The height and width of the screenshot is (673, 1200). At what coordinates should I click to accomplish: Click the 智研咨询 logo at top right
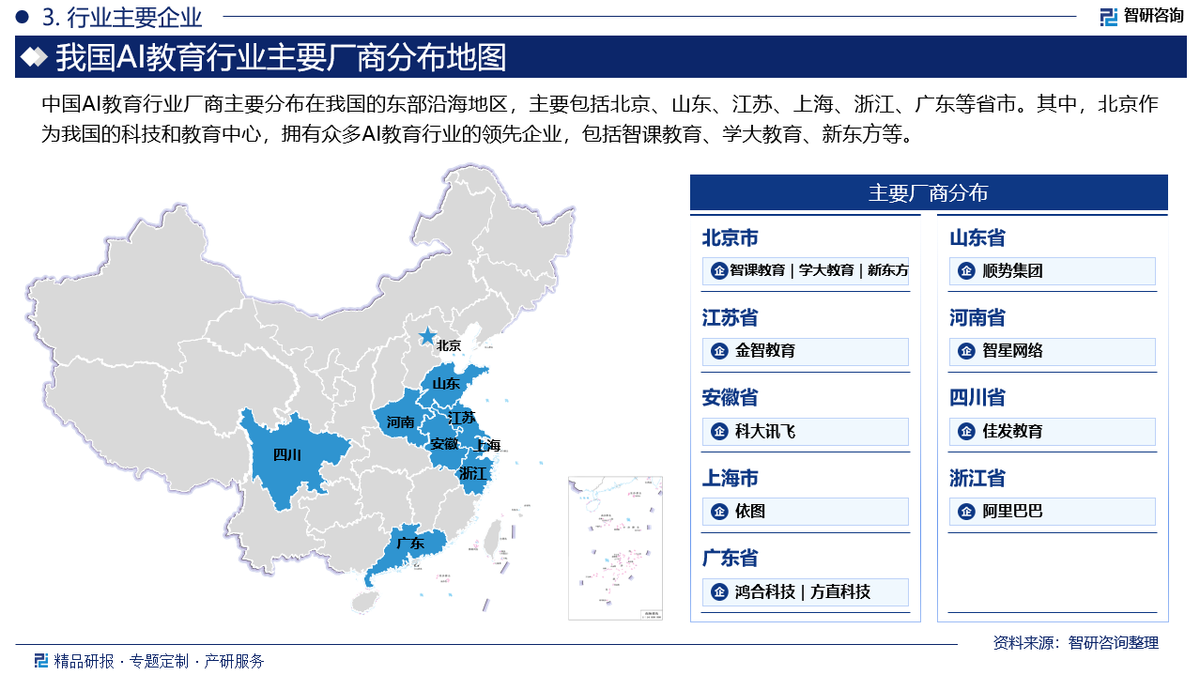[x=1141, y=15]
